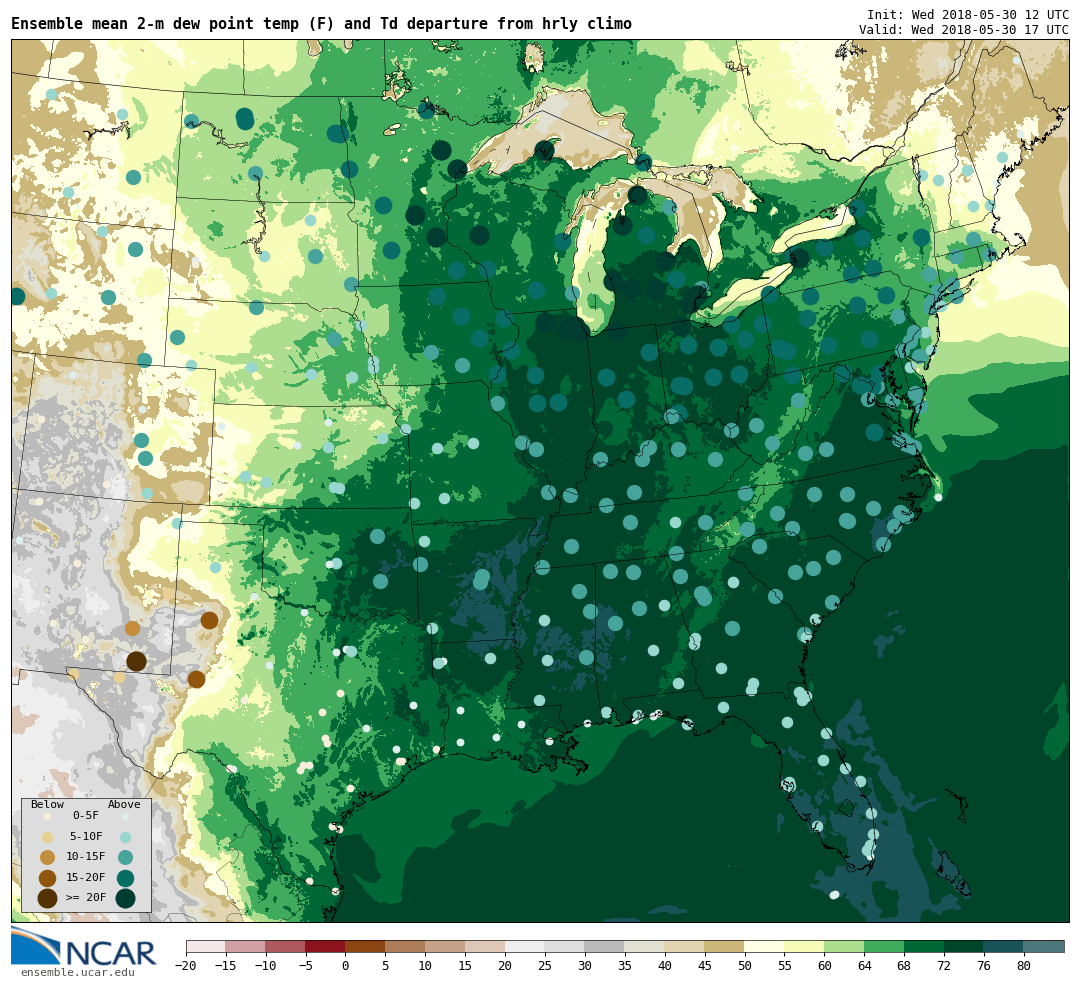Click the Valid time text

(x=963, y=30)
